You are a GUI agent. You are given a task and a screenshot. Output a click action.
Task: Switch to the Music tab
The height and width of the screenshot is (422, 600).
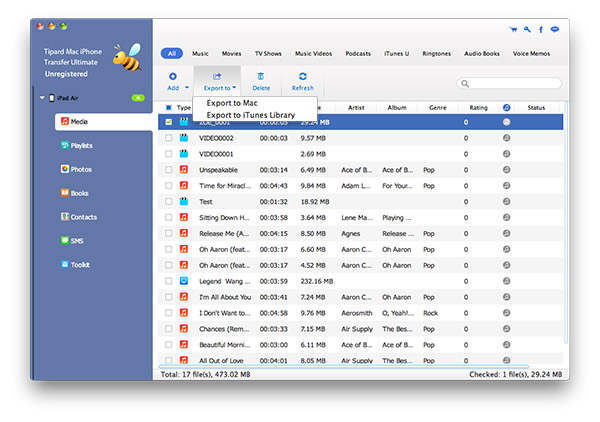point(200,54)
